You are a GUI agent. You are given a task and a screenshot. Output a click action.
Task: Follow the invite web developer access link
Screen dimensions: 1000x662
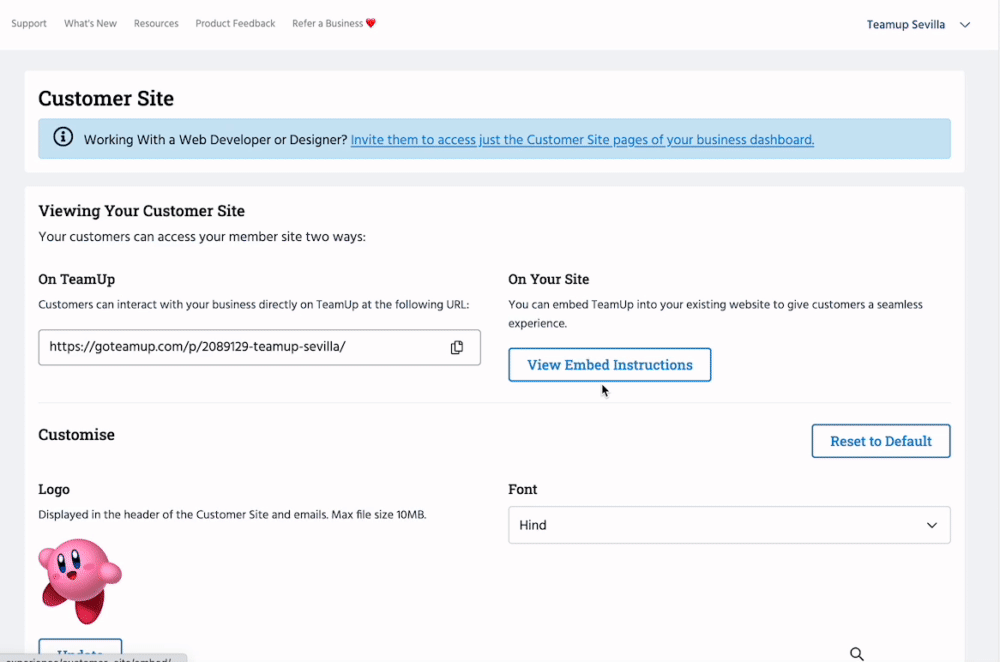(582, 140)
